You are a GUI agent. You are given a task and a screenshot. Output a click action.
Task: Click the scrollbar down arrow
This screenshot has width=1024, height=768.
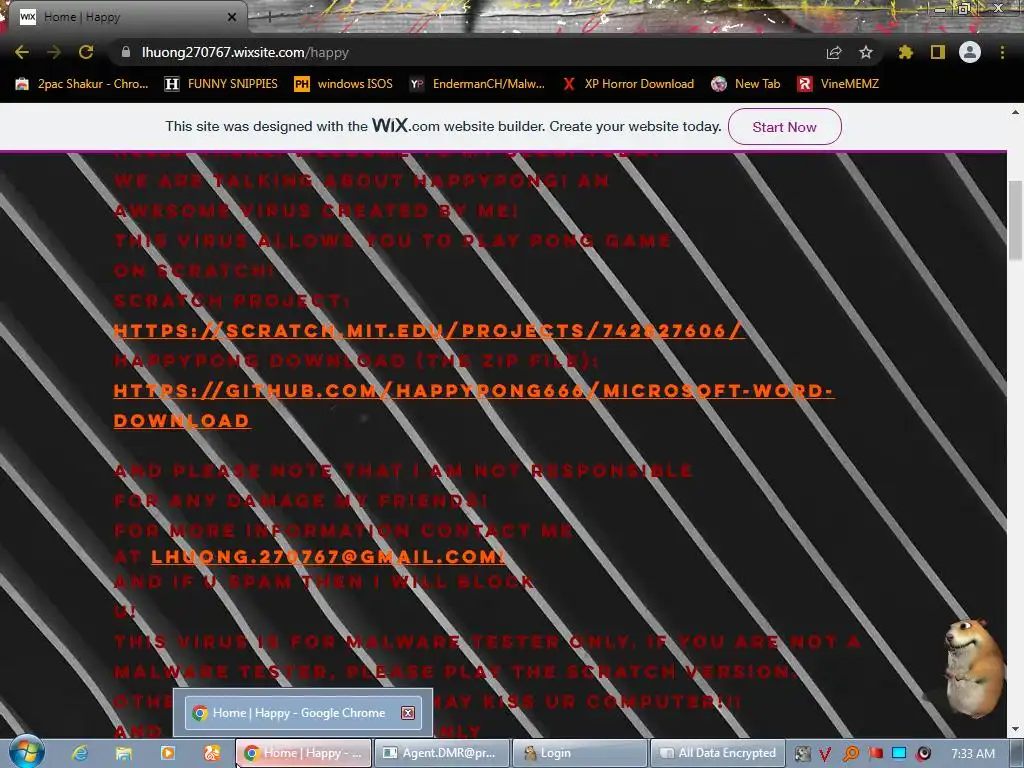[1016, 729]
